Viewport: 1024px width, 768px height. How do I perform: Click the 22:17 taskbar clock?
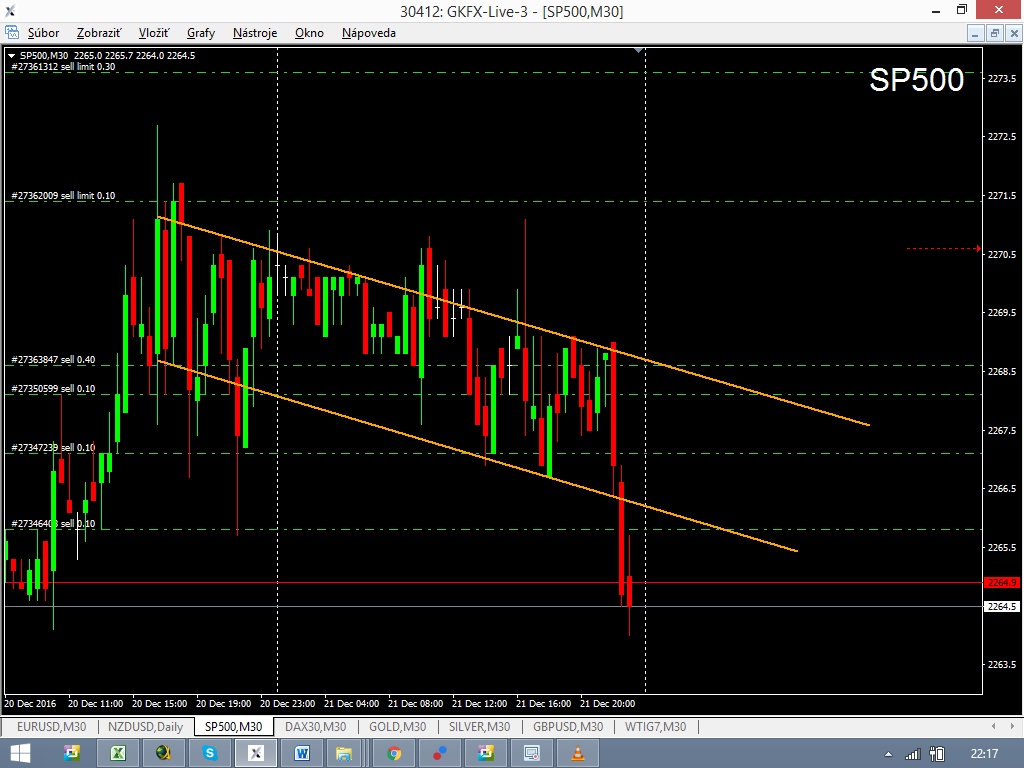[984, 754]
